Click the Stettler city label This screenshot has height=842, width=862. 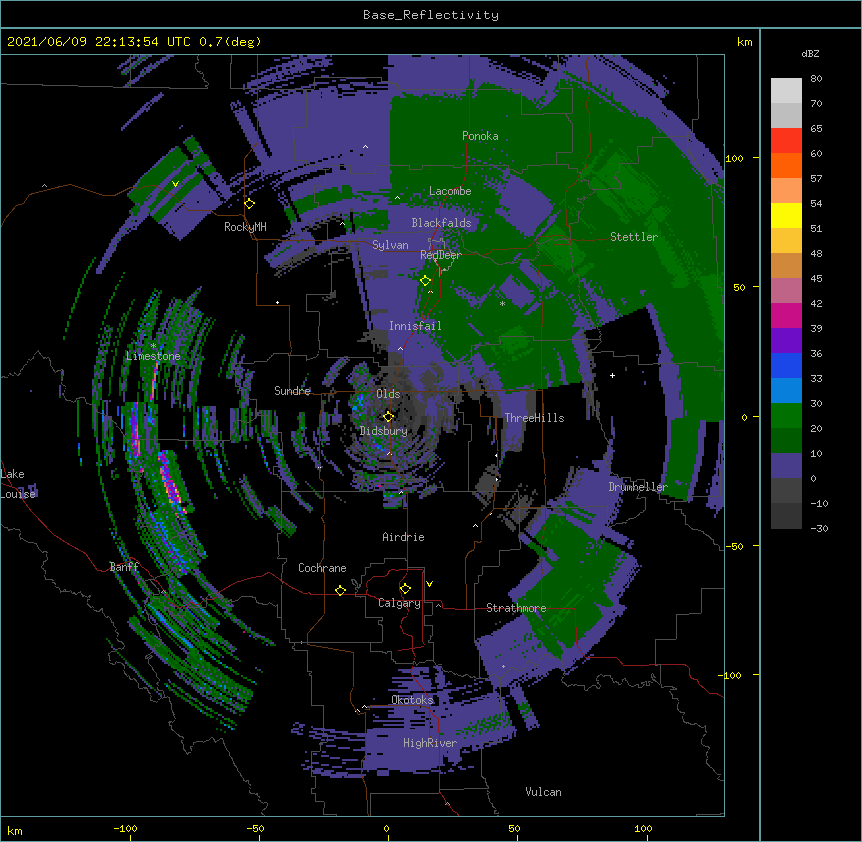tap(633, 237)
